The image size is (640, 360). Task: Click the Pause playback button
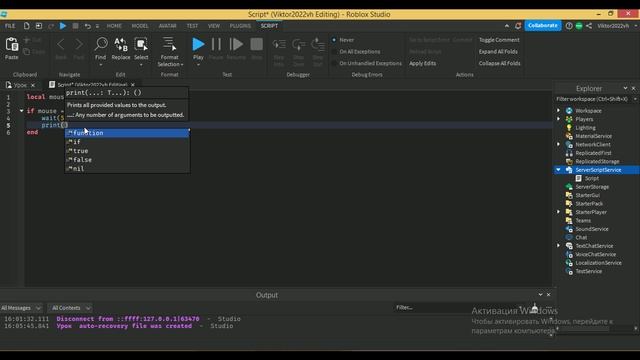pyautogui.click(x=216, y=44)
